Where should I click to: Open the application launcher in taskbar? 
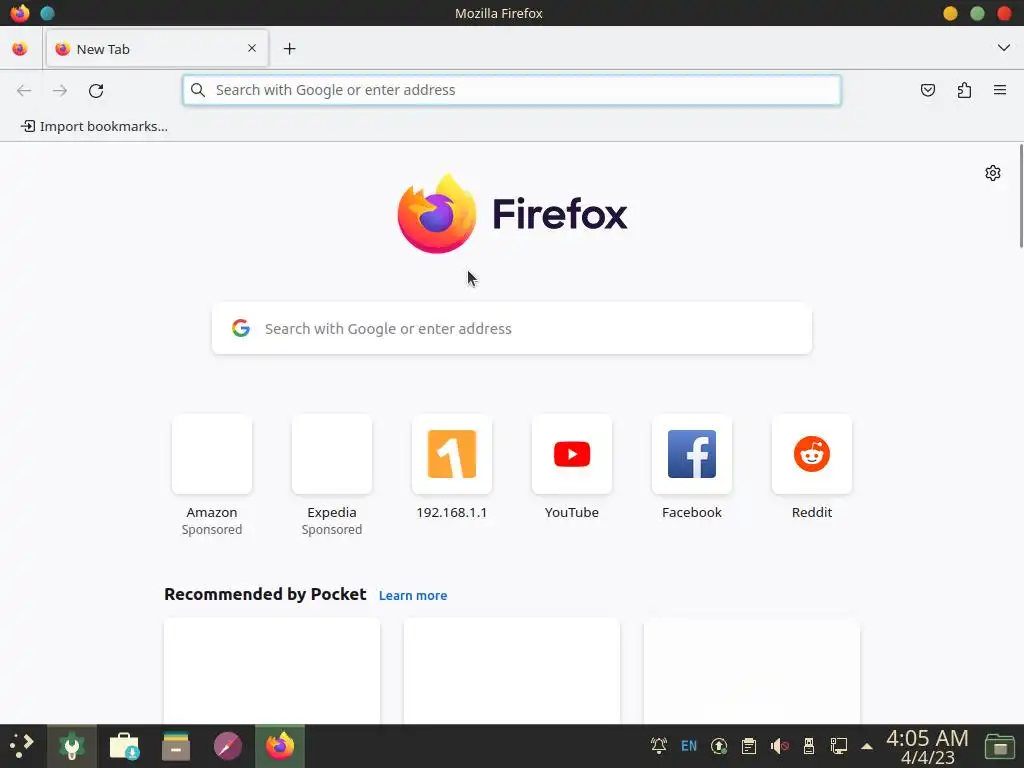[21, 744]
